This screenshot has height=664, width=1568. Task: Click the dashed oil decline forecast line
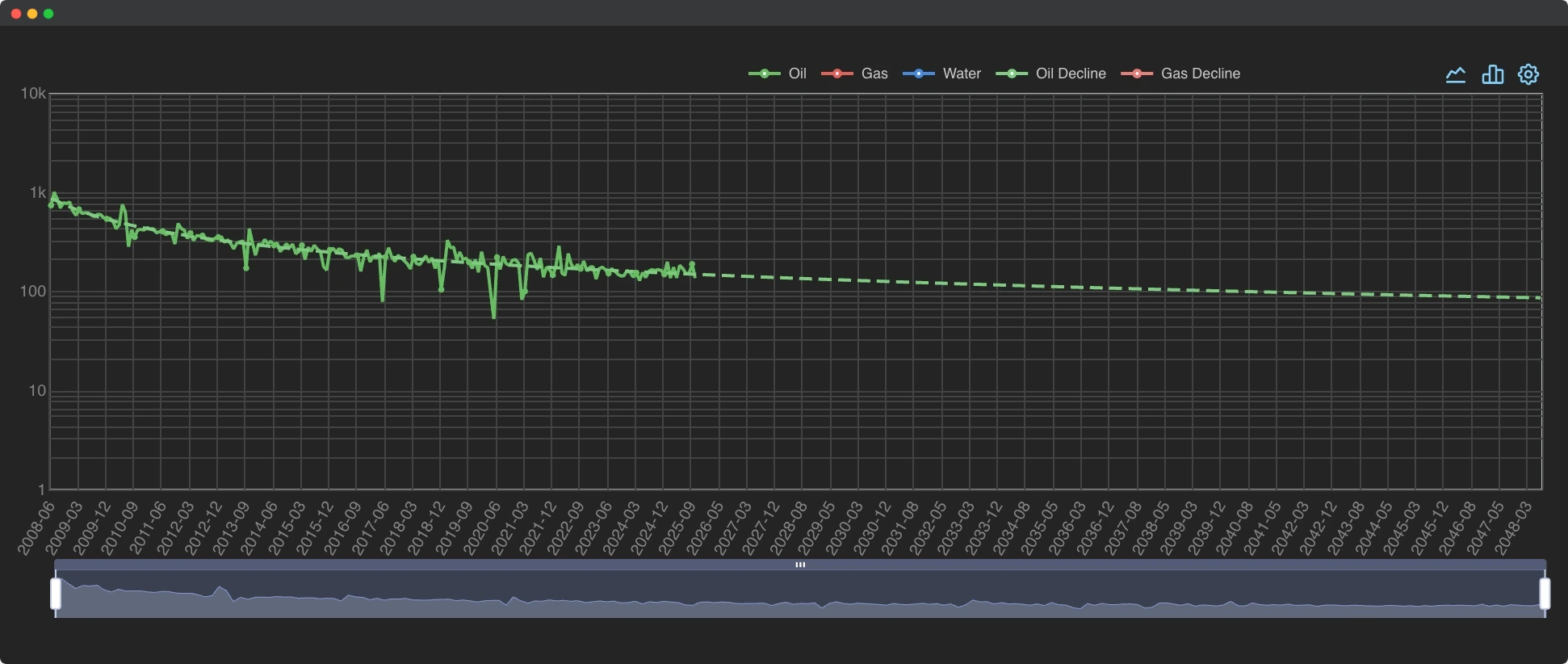pos(1118,288)
